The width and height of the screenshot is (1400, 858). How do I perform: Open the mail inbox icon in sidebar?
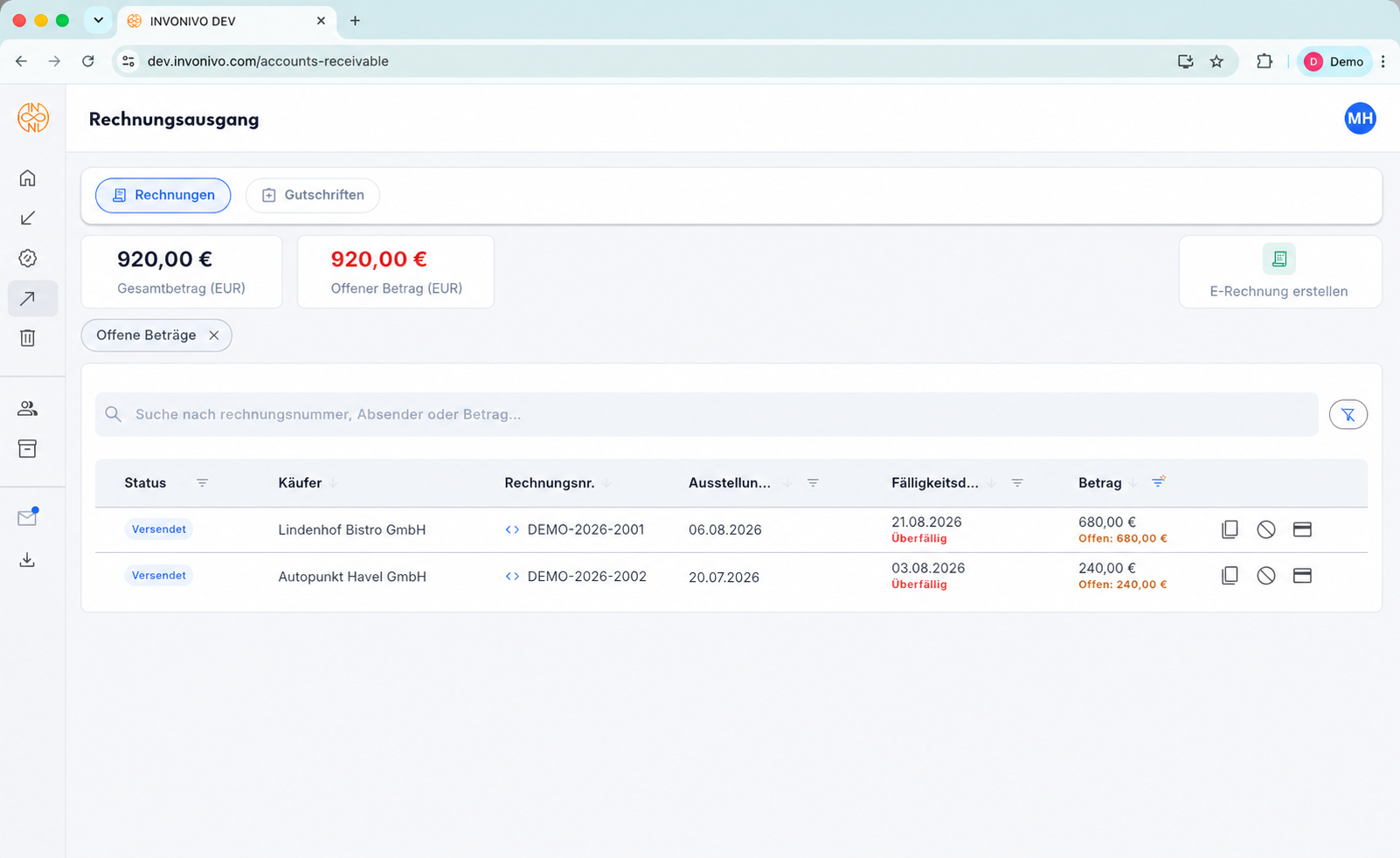28,517
